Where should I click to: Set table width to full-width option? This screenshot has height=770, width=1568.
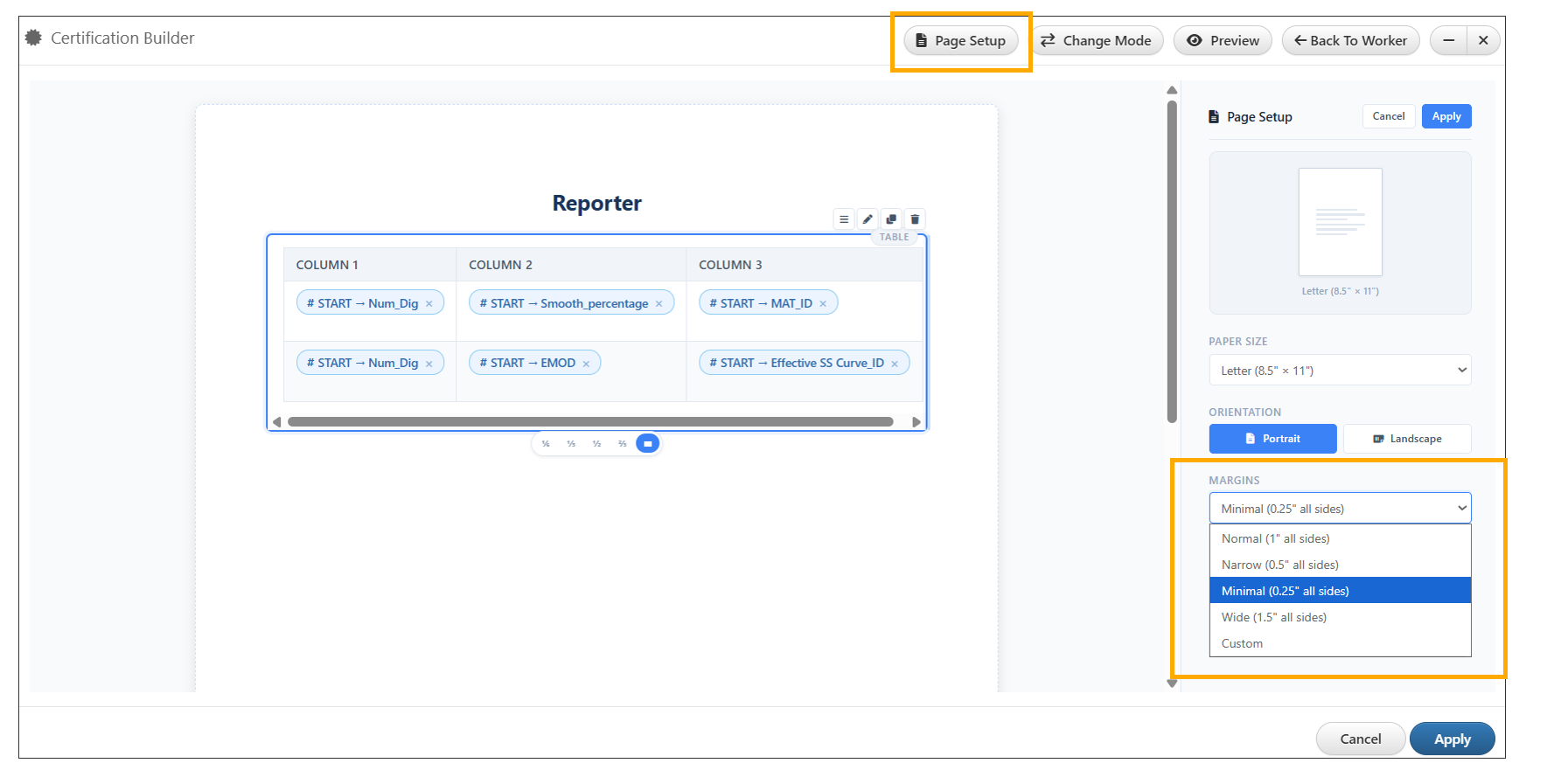click(647, 444)
